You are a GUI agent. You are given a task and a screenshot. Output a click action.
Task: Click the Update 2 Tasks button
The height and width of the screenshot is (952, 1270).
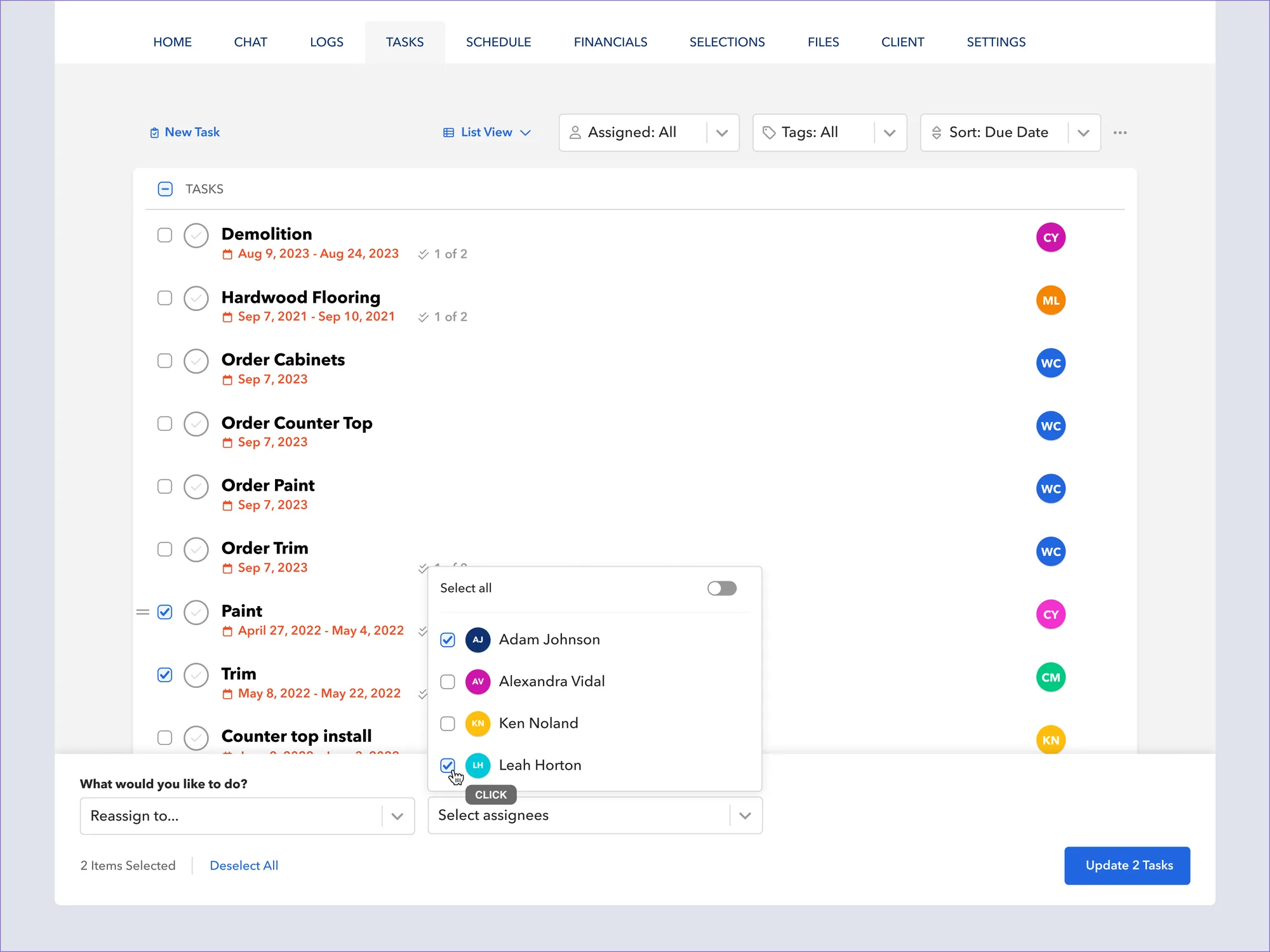click(1127, 866)
